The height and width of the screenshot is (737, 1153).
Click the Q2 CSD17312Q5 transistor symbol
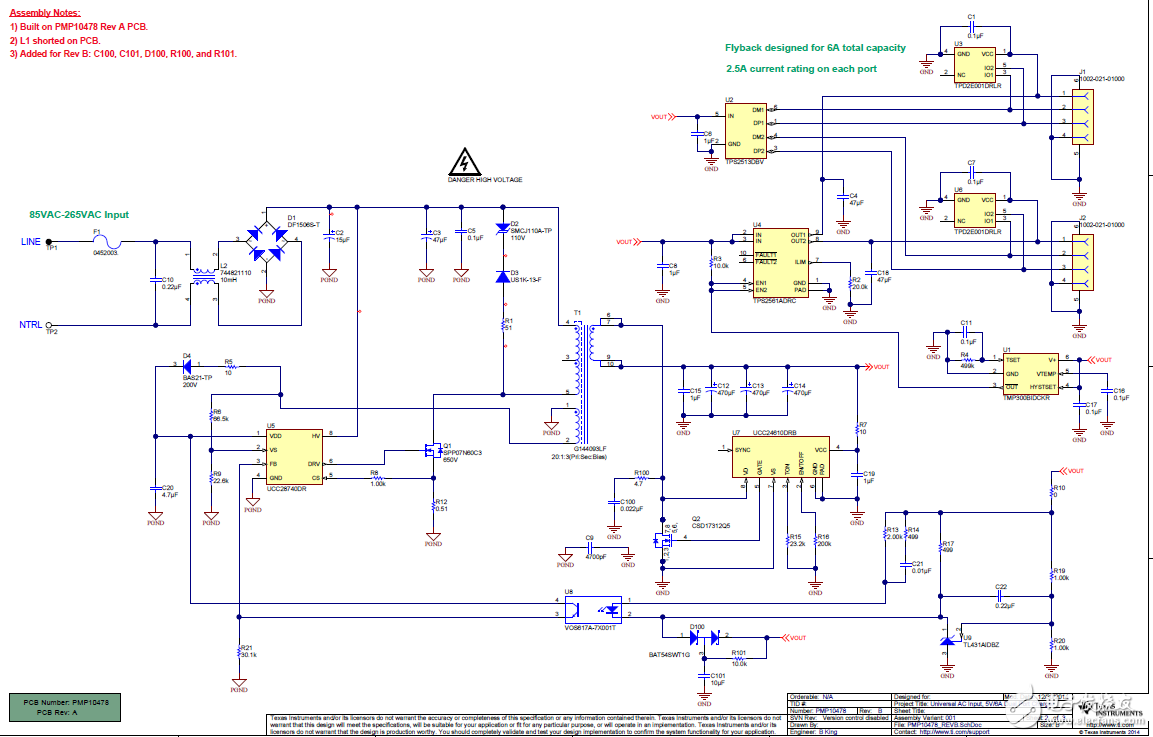tap(662, 541)
